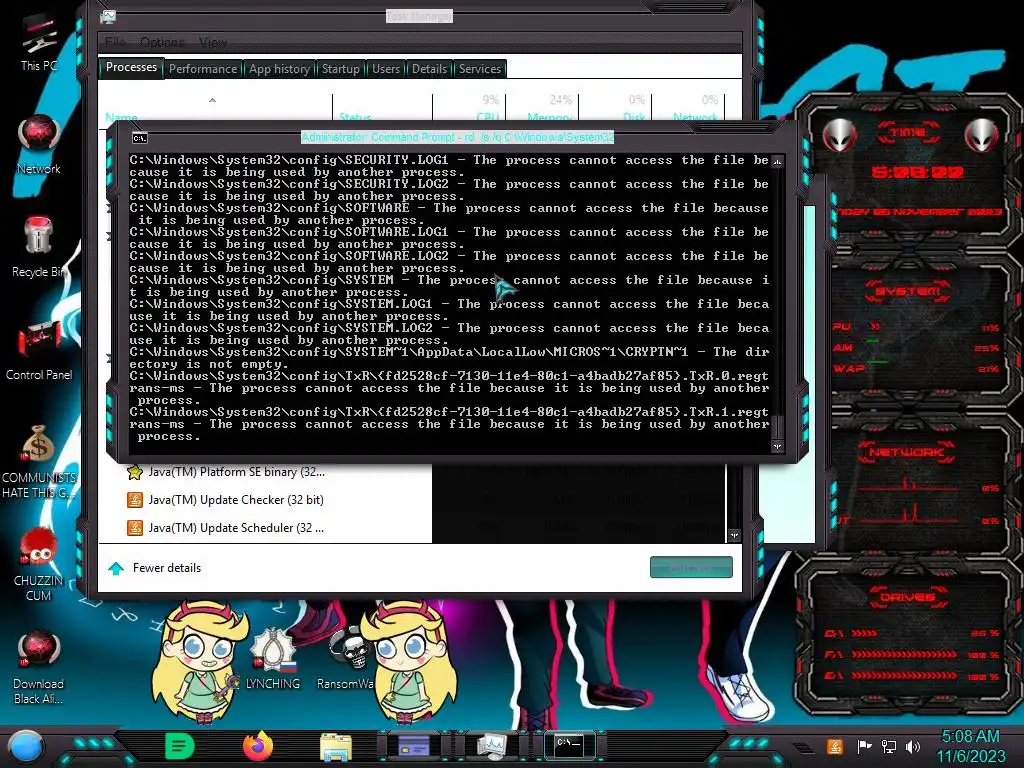
Task: Click the dimmed End task button
Action: point(691,568)
